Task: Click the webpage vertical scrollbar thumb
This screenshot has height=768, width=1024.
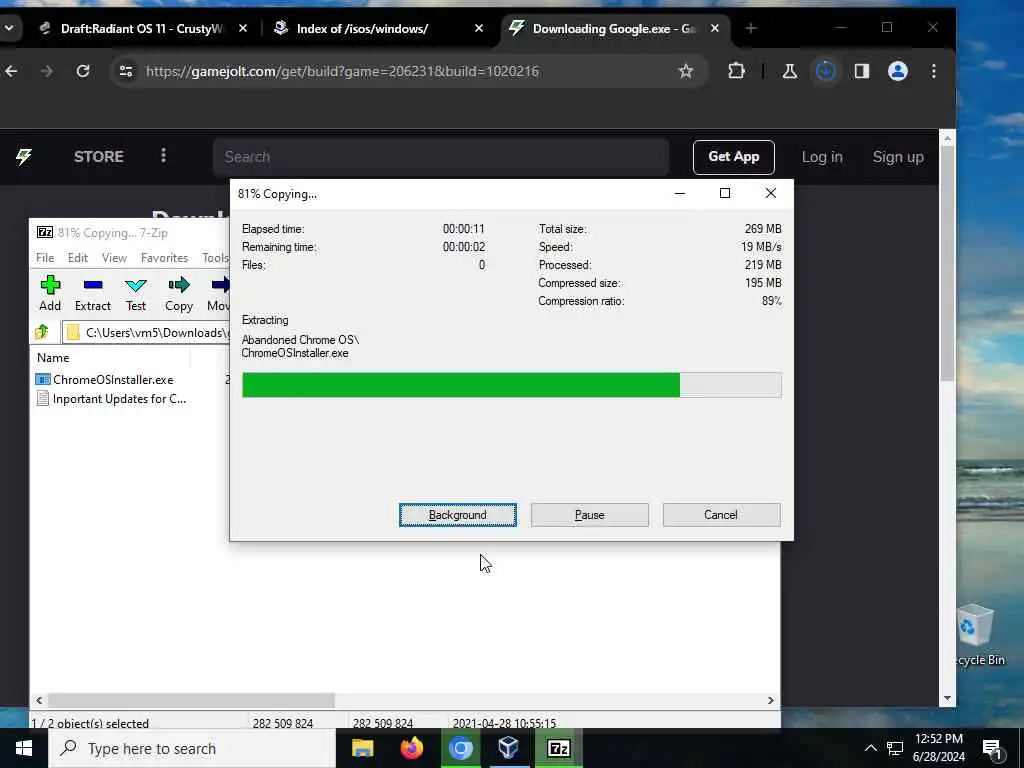Action: (948, 264)
